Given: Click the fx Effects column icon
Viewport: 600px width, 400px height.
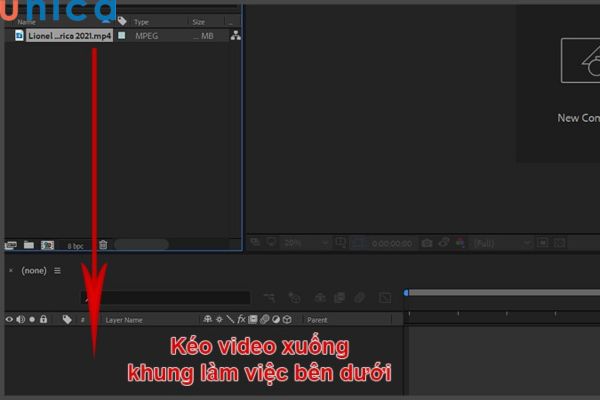Looking at the screenshot, I should pyautogui.click(x=241, y=319).
